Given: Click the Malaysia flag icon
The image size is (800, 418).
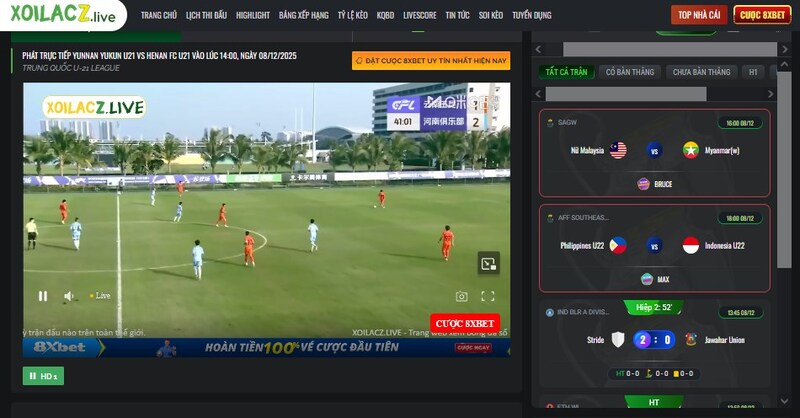Looking at the screenshot, I should tap(618, 151).
